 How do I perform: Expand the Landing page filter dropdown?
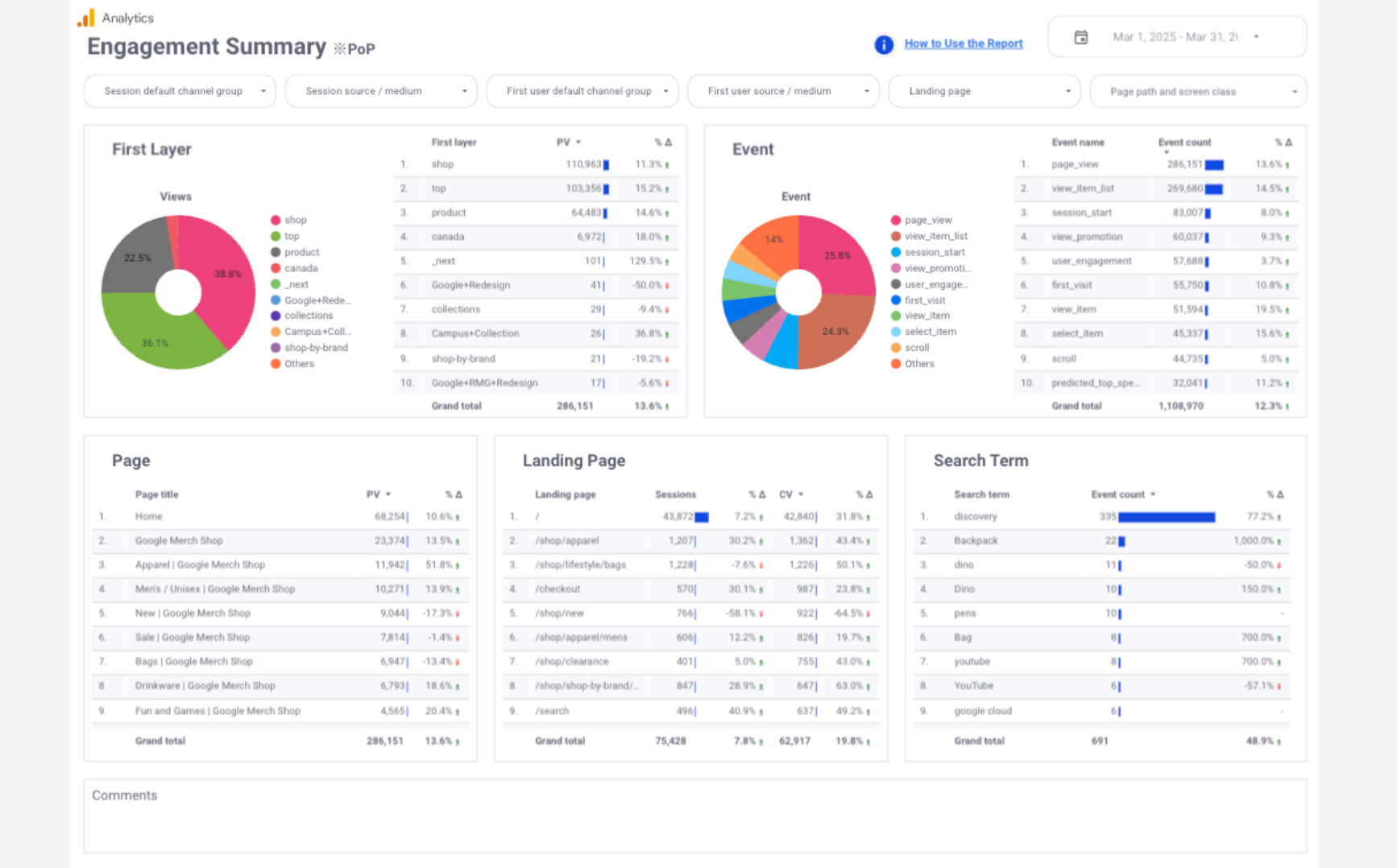click(x=984, y=91)
